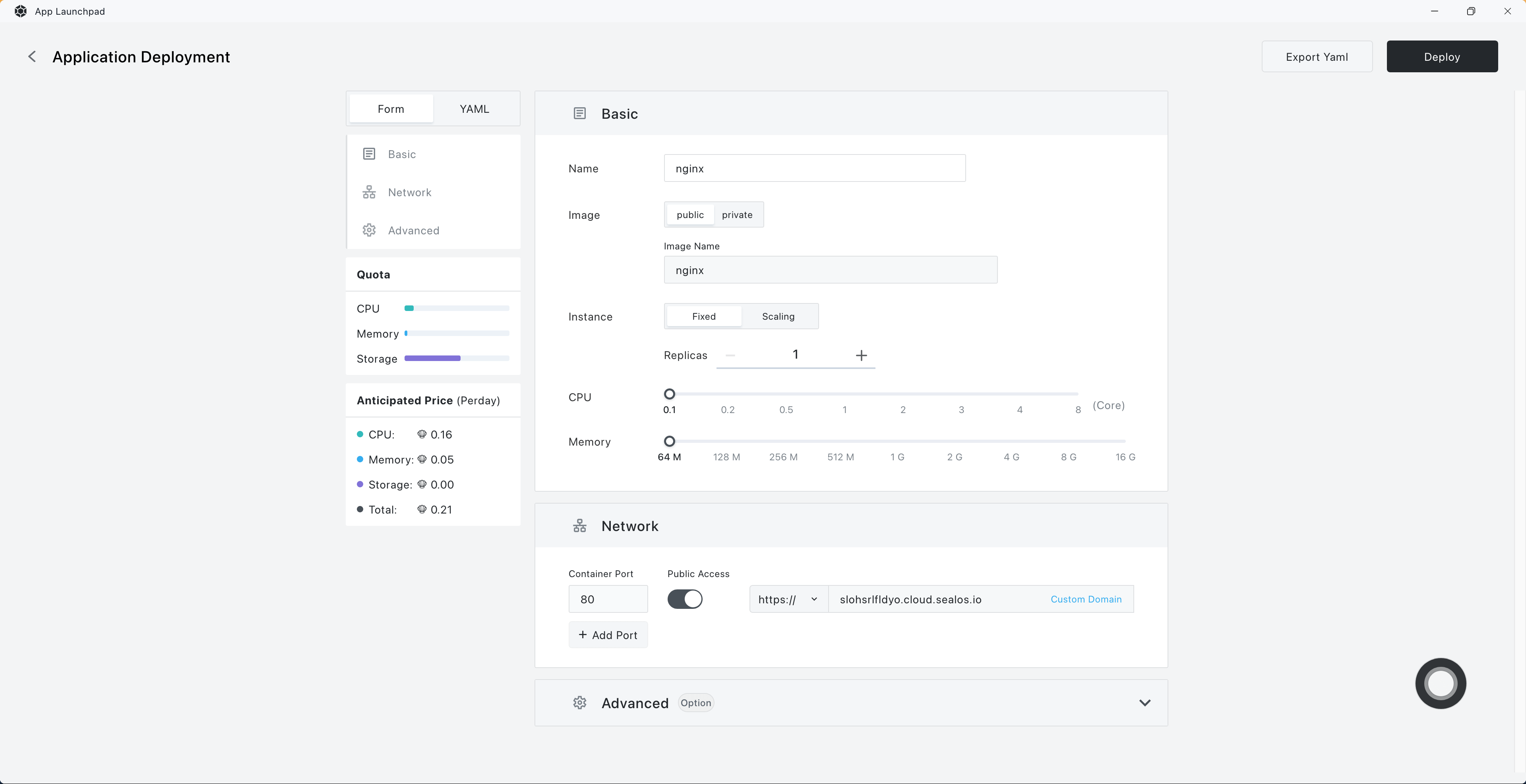Increase replicas with the plus icon
Screen dimensions: 1526x784
click(861, 355)
